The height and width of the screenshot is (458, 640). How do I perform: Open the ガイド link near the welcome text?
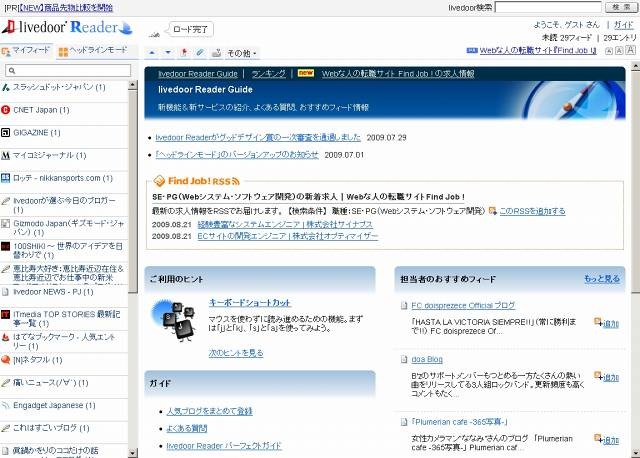623,25
